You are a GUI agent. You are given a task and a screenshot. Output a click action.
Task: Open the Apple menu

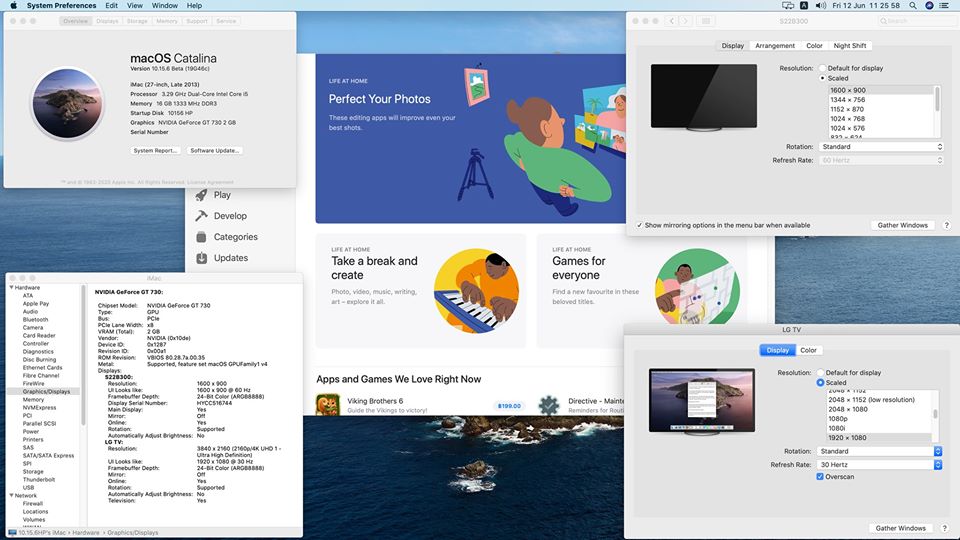[x=13, y=6]
